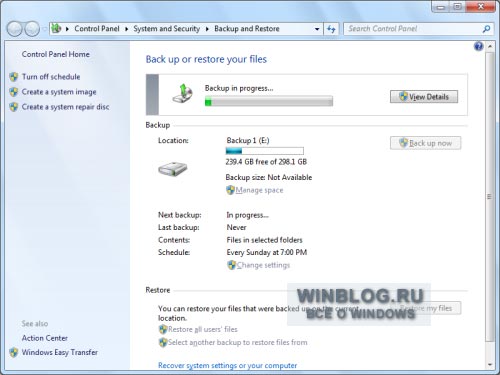The image size is (500, 375).
Task: Open Control Panel Home
Action: (x=56, y=54)
